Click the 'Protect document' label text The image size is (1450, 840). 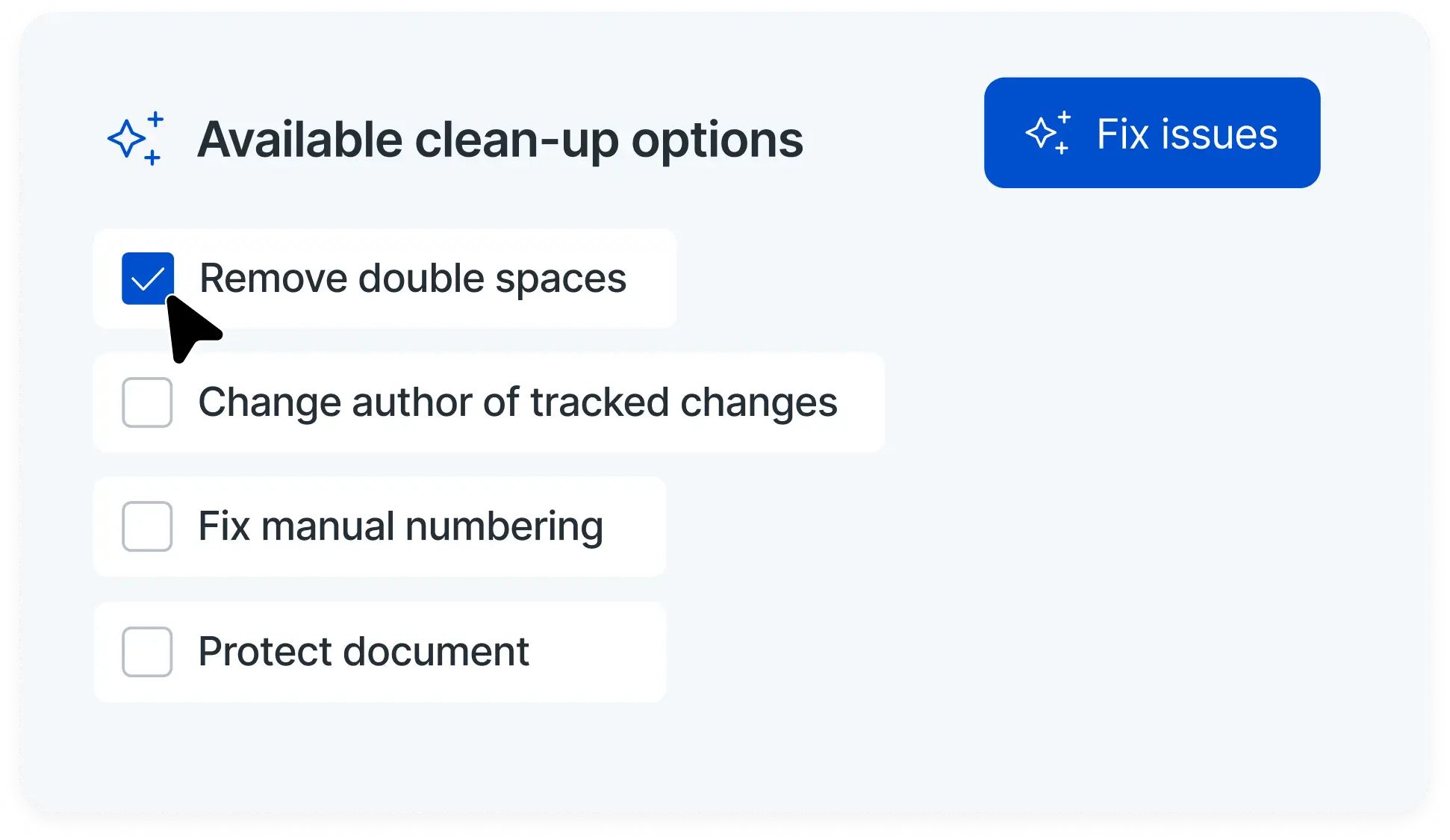(x=364, y=652)
